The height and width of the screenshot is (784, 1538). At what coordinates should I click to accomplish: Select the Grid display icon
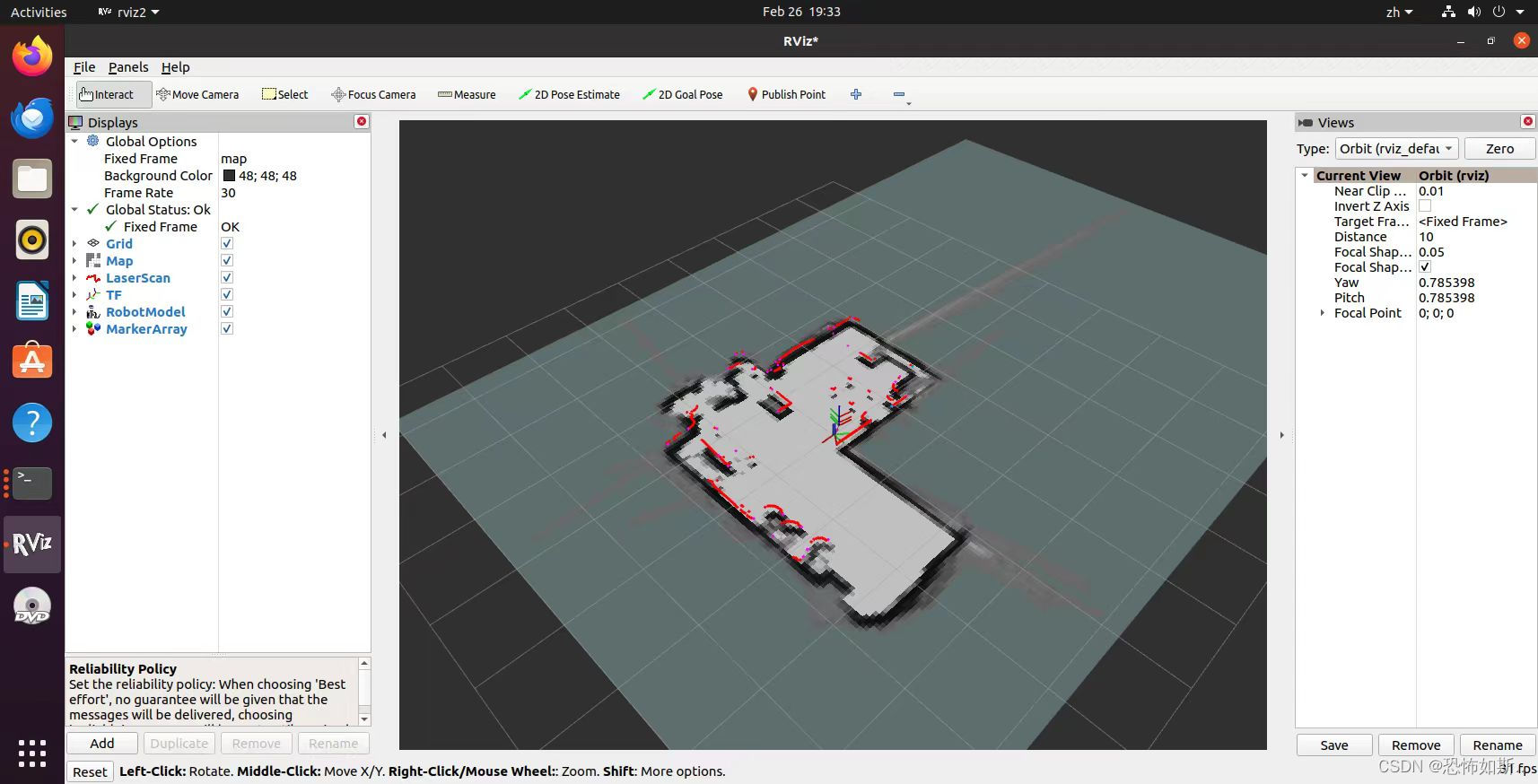point(93,243)
